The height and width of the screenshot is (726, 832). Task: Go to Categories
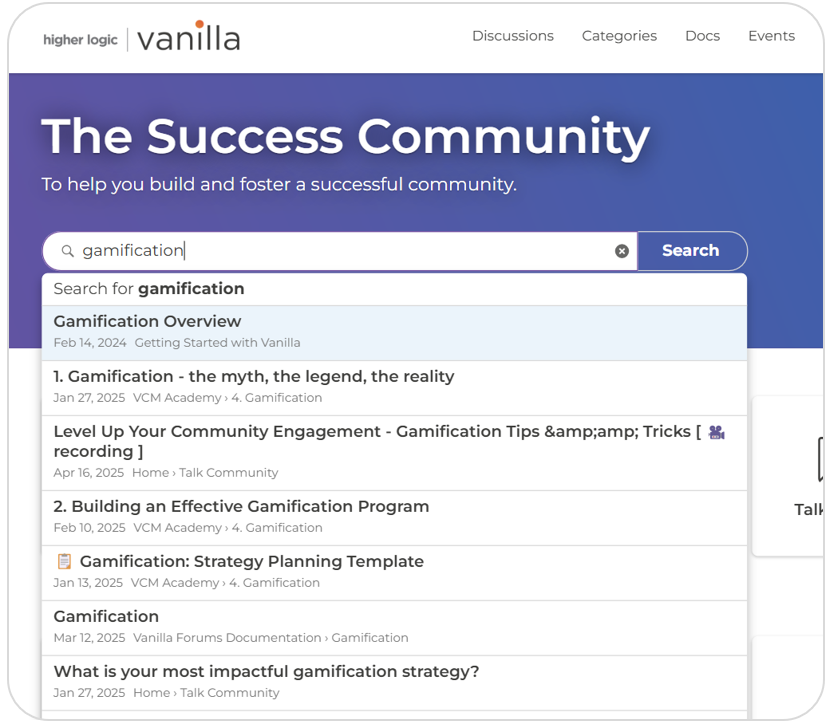pos(619,36)
